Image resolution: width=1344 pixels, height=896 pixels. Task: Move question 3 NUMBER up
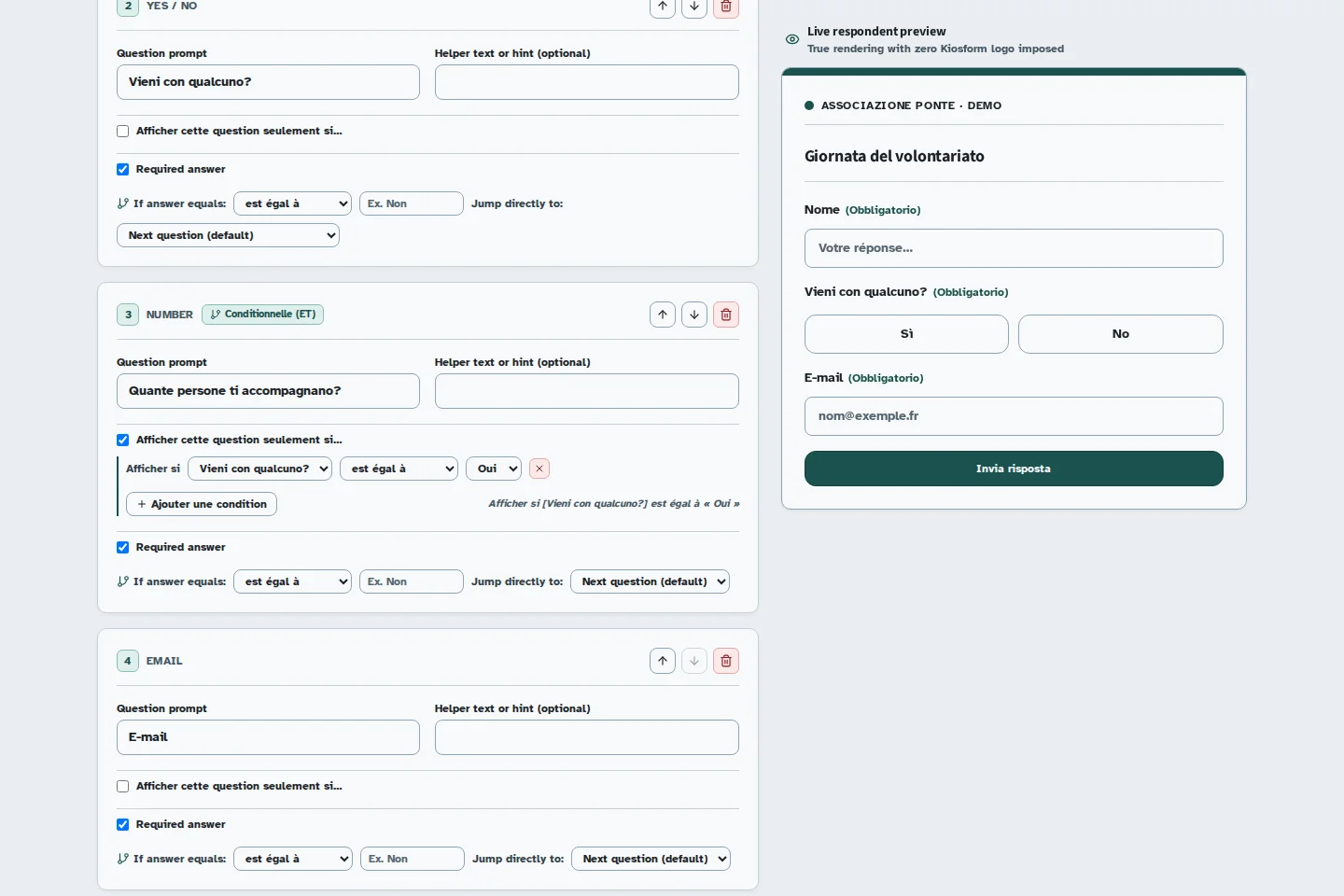coord(663,315)
